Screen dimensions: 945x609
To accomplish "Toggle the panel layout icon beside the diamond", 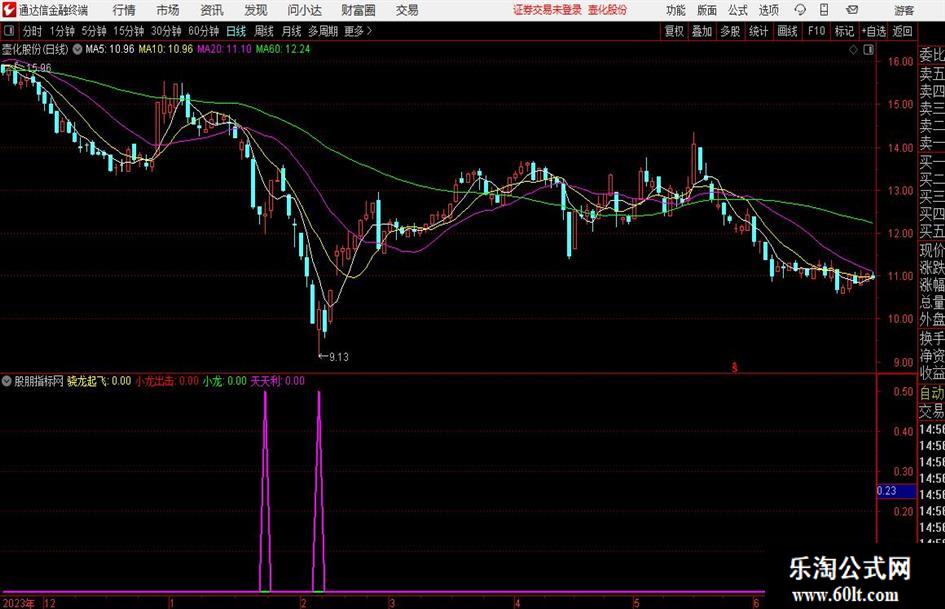I will tap(868, 50).
